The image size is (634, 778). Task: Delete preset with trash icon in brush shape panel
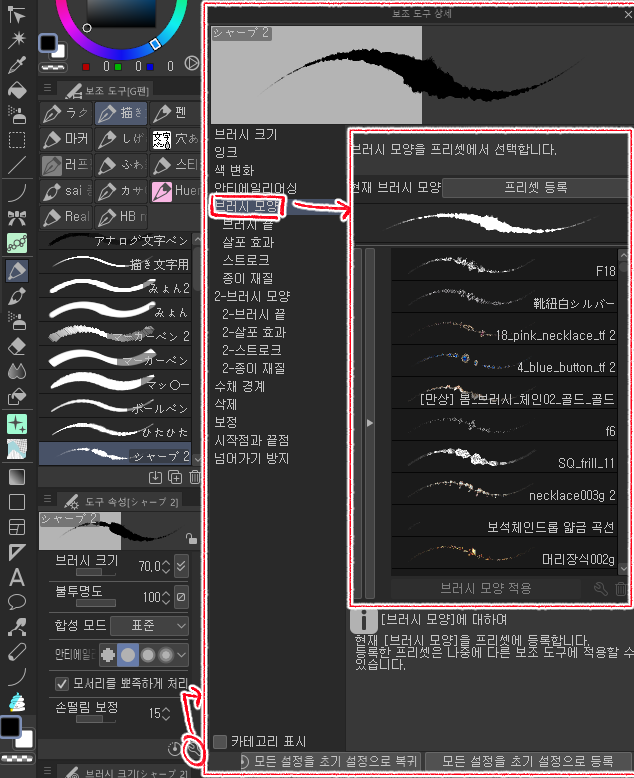click(621, 589)
